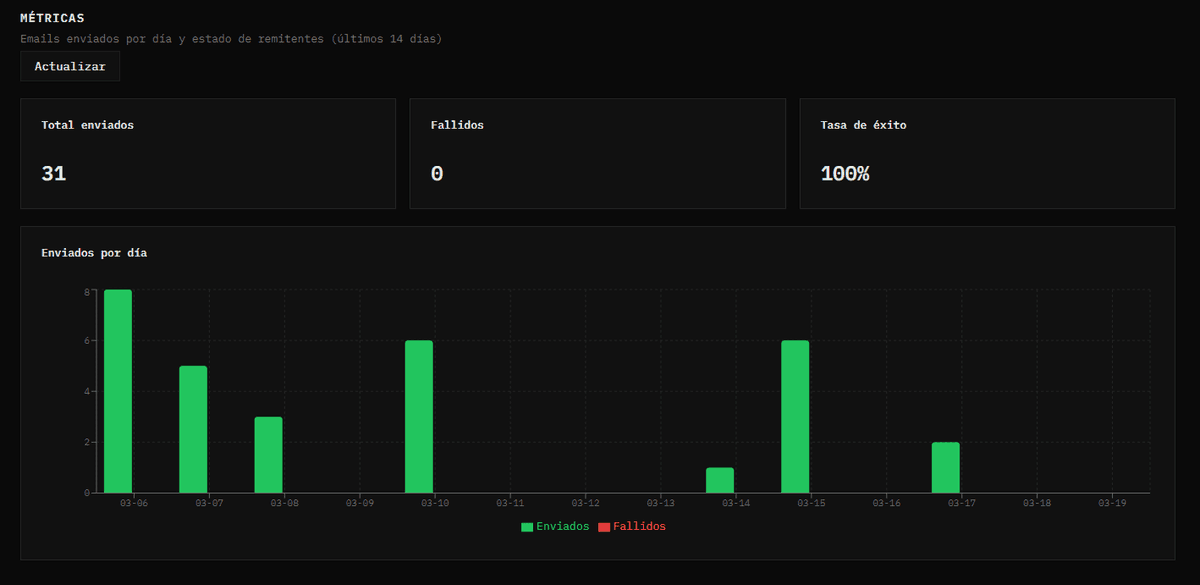Viewport: 1200px width, 585px height.
Task: Click the x-axis label 03-09
Action: (359, 503)
